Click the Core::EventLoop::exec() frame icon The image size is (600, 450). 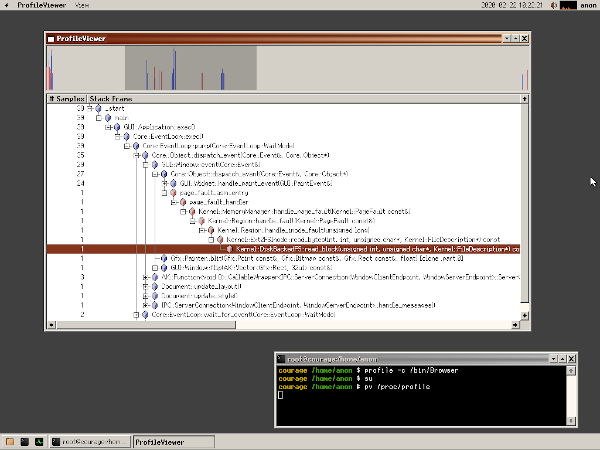point(127,137)
